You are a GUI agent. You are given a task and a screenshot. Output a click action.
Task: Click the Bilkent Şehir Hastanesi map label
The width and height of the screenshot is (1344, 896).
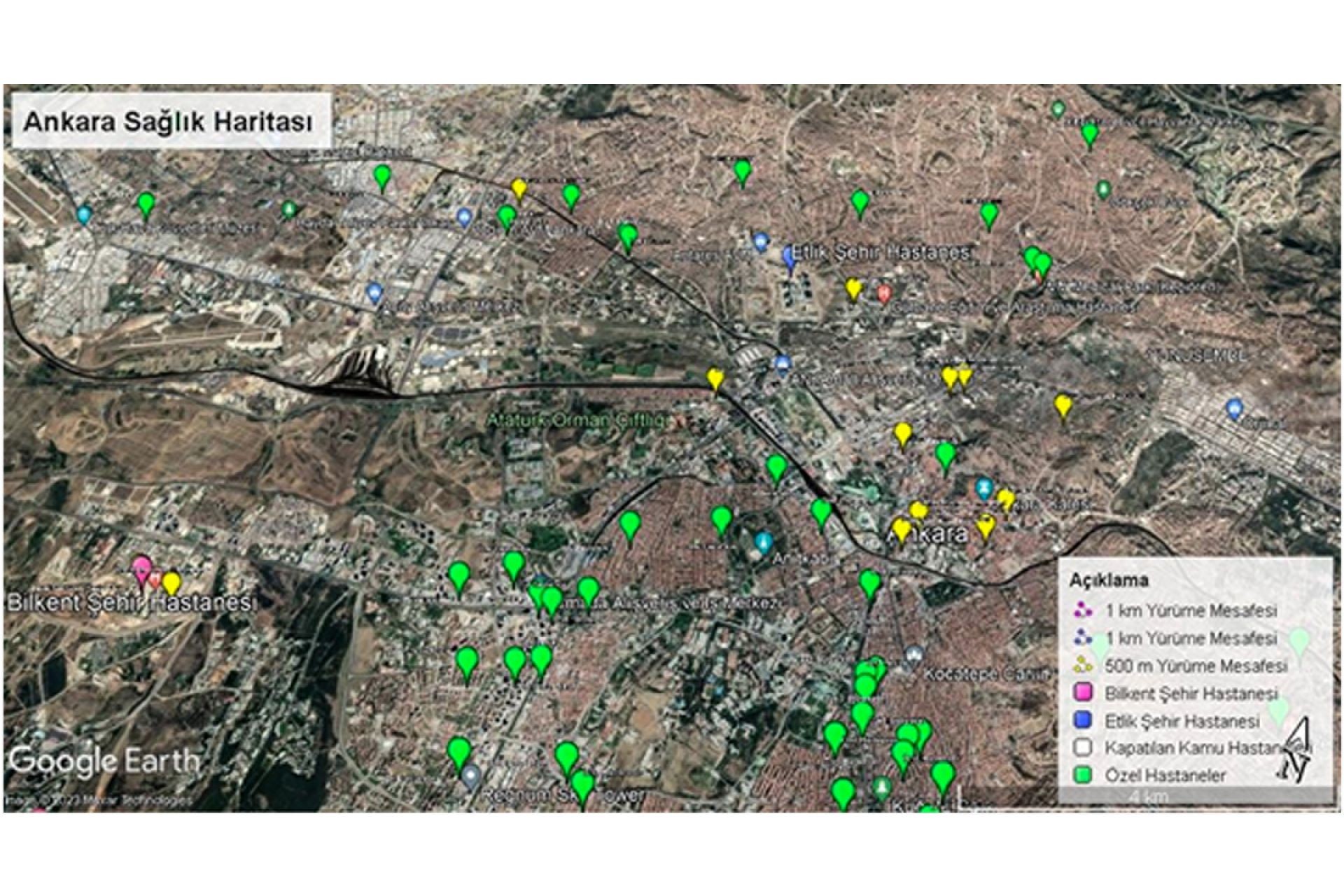pyautogui.click(x=132, y=603)
